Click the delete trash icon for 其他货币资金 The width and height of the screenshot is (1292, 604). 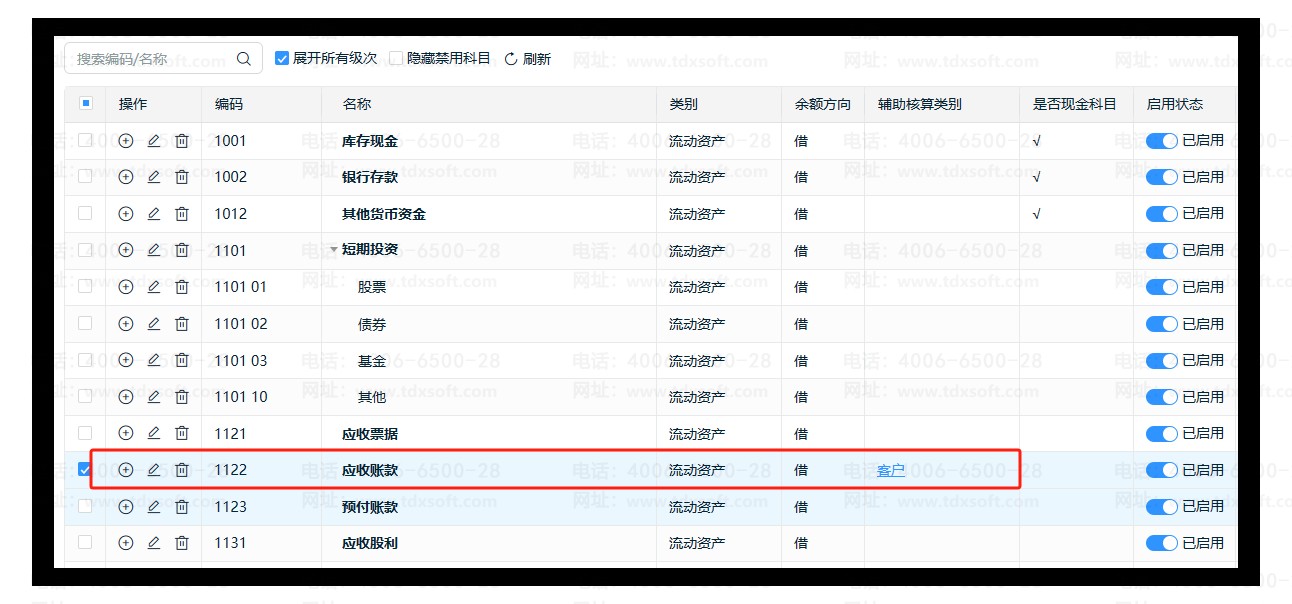pyautogui.click(x=181, y=214)
